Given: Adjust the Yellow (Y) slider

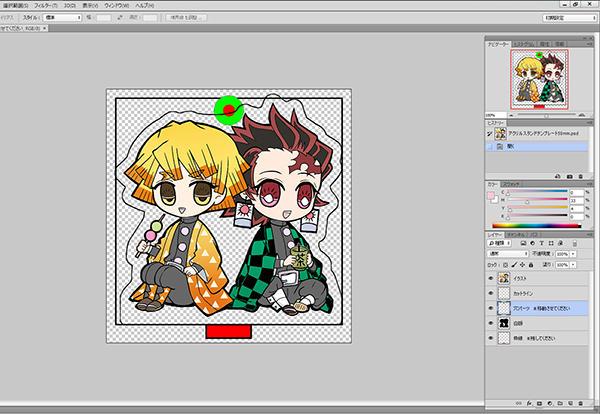Looking at the screenshot, I should [x=537, y=208].
